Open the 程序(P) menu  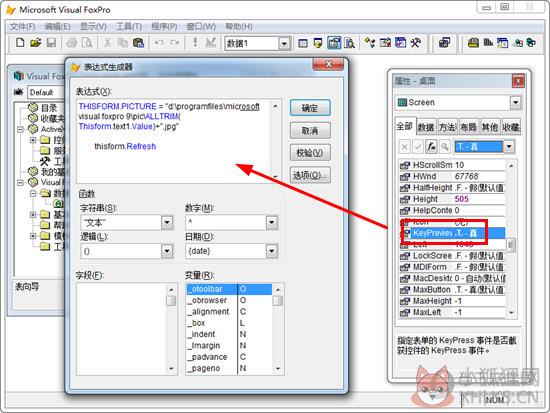(164, 27)
